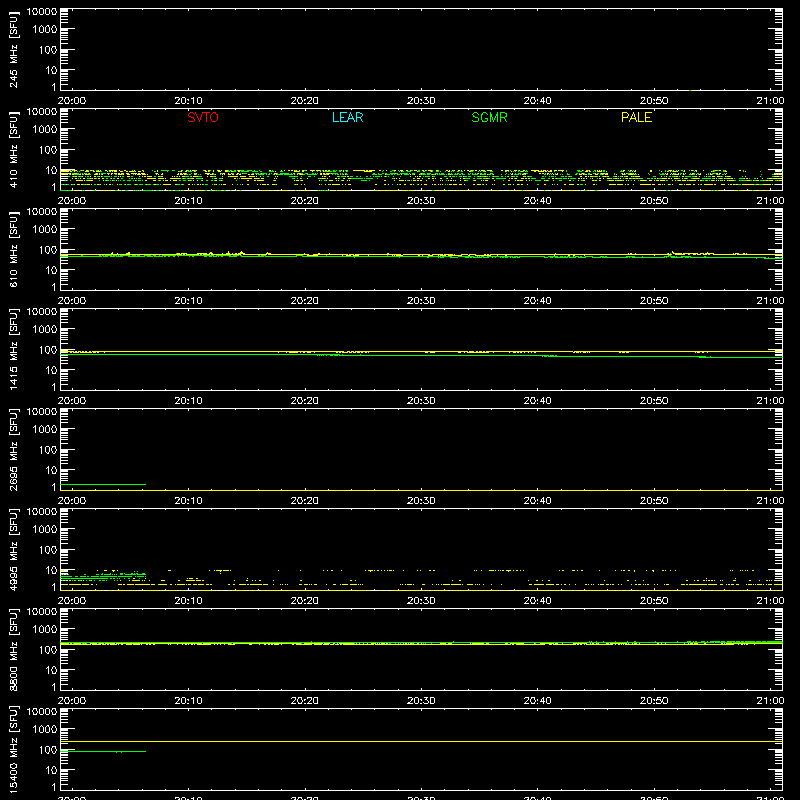
Task: Click the 1000 tick label on 2695 MHz axis
Action: pyautogui.click(x=45, y=429)
